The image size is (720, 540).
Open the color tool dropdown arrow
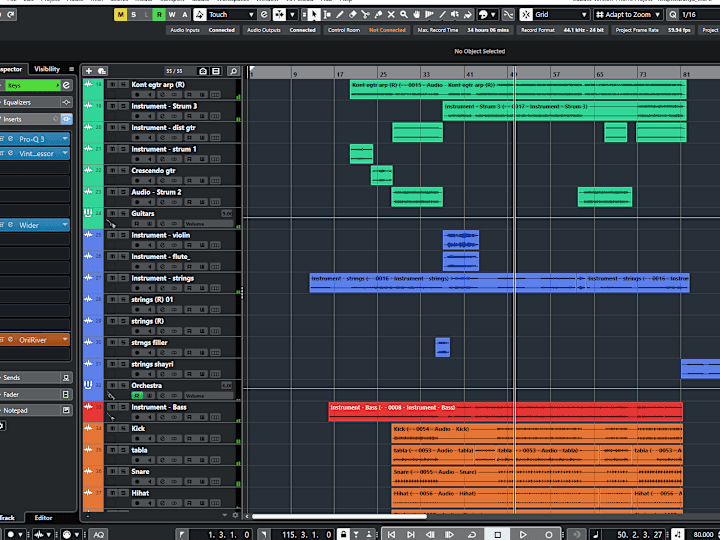[x=494, y=15]
